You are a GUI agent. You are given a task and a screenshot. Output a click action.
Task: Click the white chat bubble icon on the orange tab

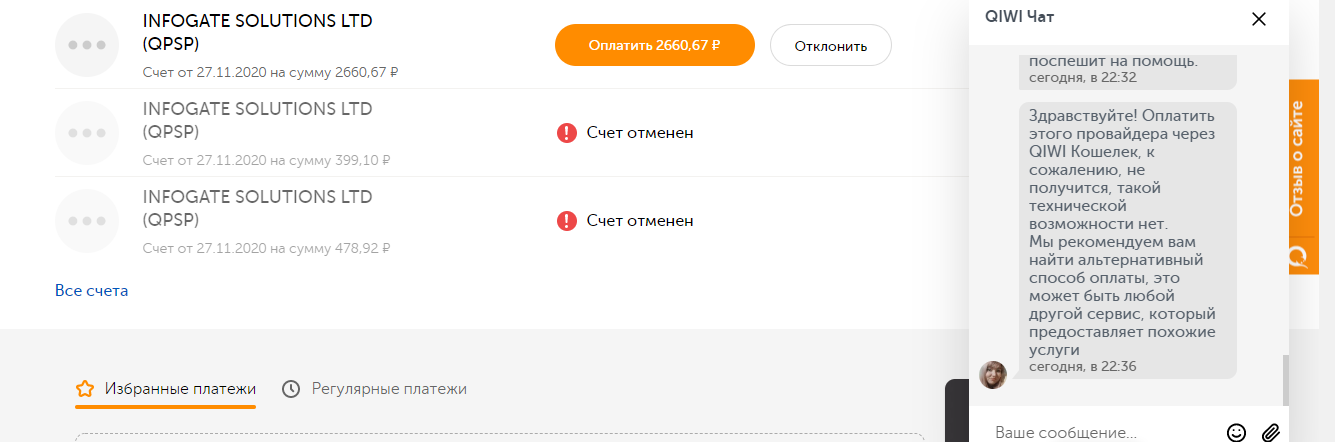(1298, 256)
